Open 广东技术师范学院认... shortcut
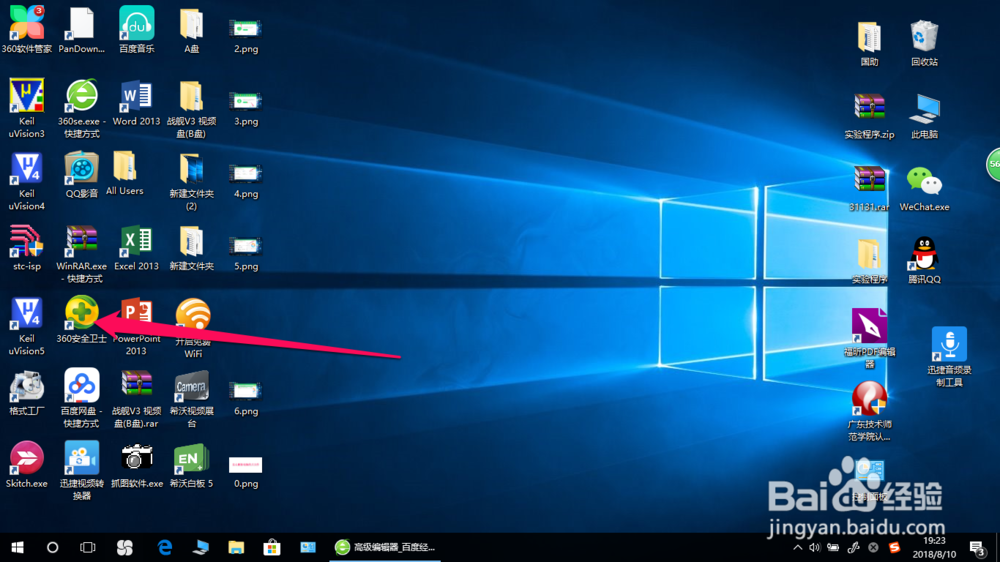1000x562 pixels. (869, 399)
